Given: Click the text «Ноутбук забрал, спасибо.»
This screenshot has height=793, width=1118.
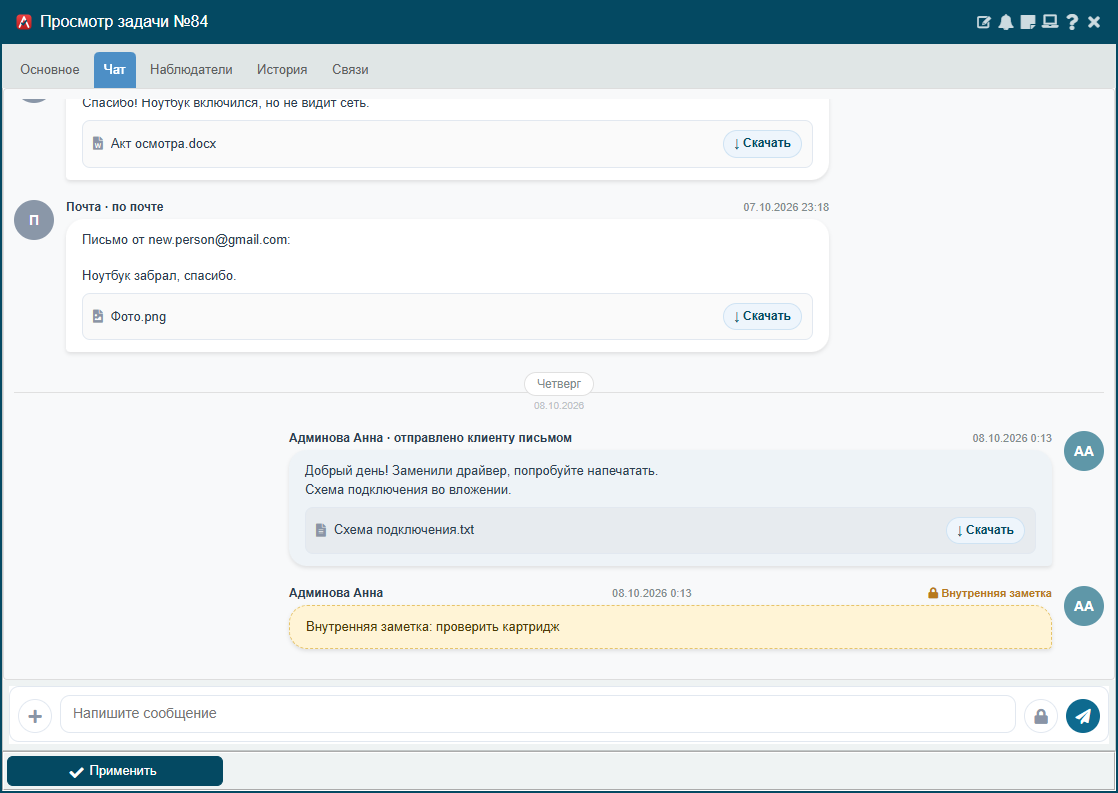Looking at the screenshot, I should 159,275.
